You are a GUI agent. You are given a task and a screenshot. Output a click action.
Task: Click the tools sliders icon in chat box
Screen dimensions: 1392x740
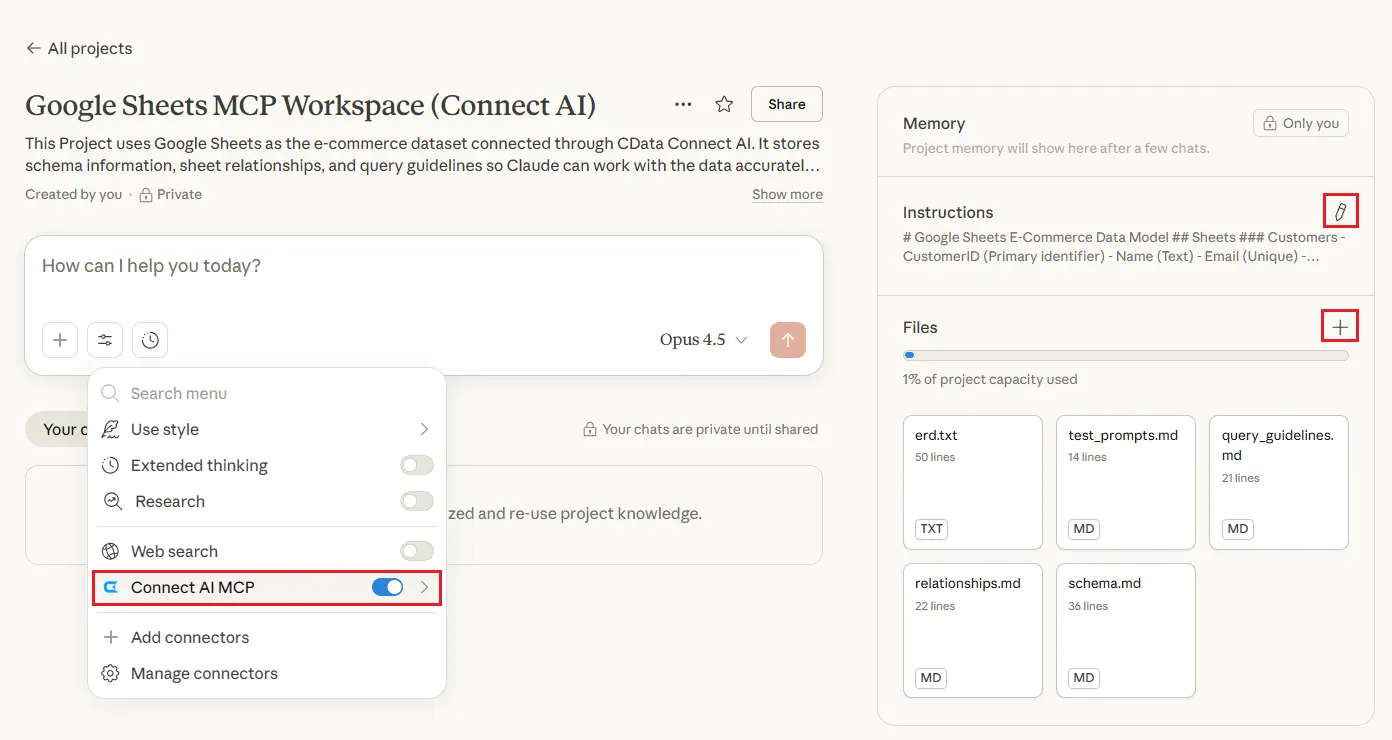point(105,340)
